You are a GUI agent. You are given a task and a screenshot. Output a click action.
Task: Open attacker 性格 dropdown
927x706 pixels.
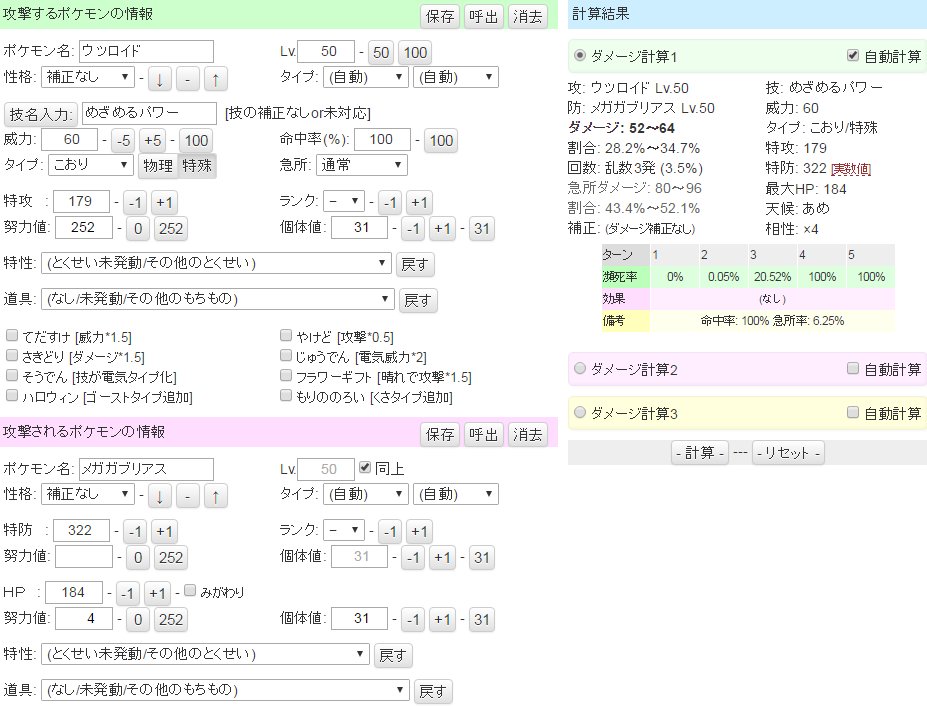click(87, 77)
